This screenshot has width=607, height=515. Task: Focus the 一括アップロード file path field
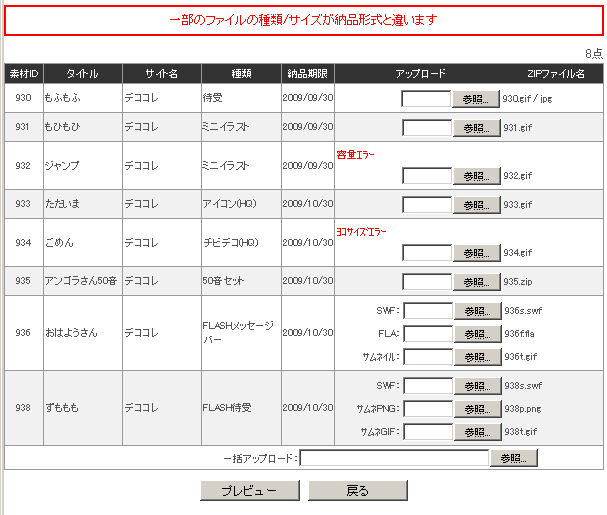point(393,458)
